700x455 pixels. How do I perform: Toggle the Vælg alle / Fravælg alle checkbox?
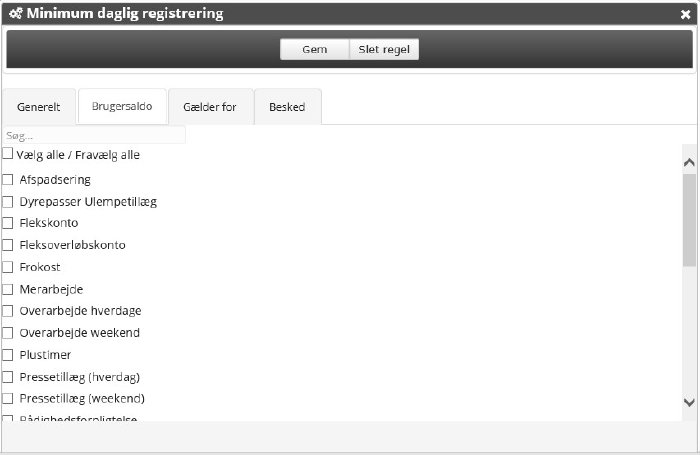tap(8, 155)
